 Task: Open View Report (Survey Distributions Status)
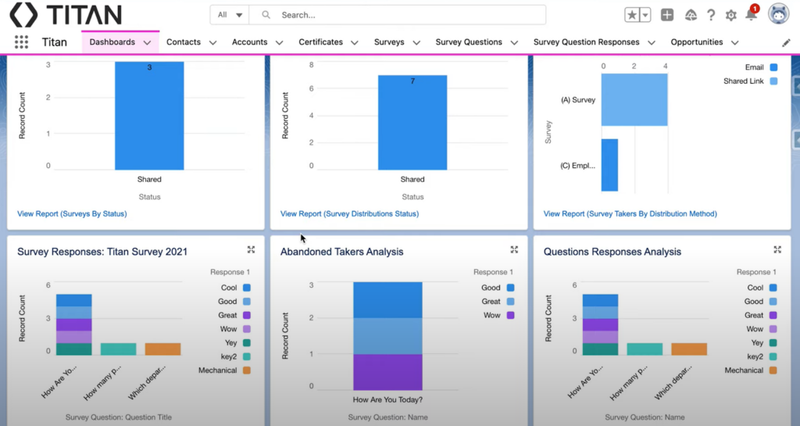(349, 214)
